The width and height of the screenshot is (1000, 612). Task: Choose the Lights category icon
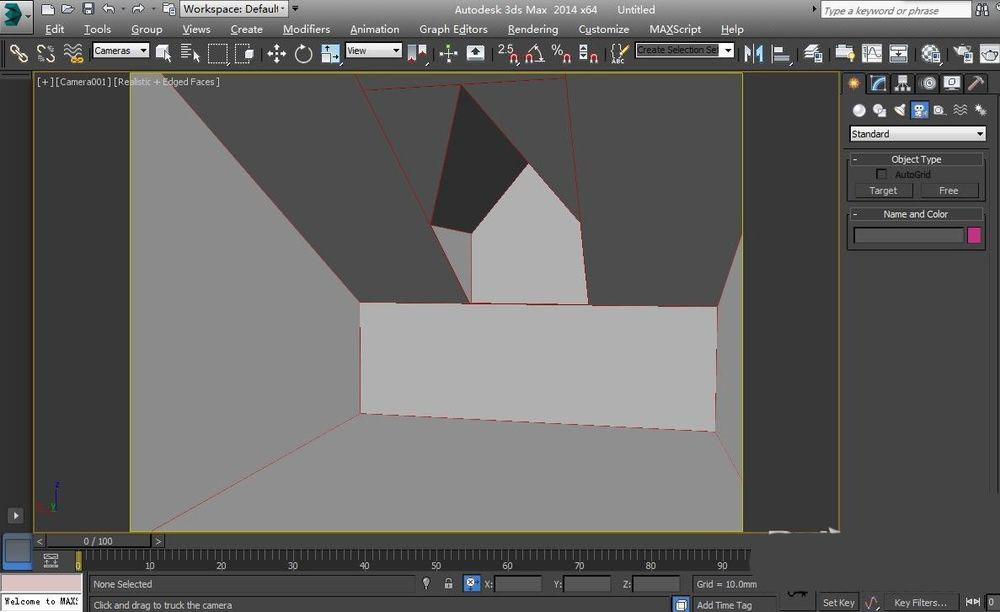click(900, 110)
